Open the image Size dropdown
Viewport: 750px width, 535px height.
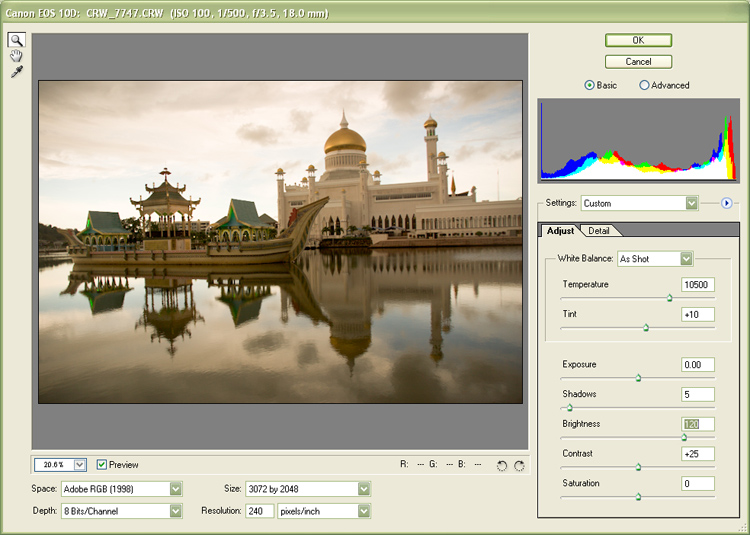[363, 489]
